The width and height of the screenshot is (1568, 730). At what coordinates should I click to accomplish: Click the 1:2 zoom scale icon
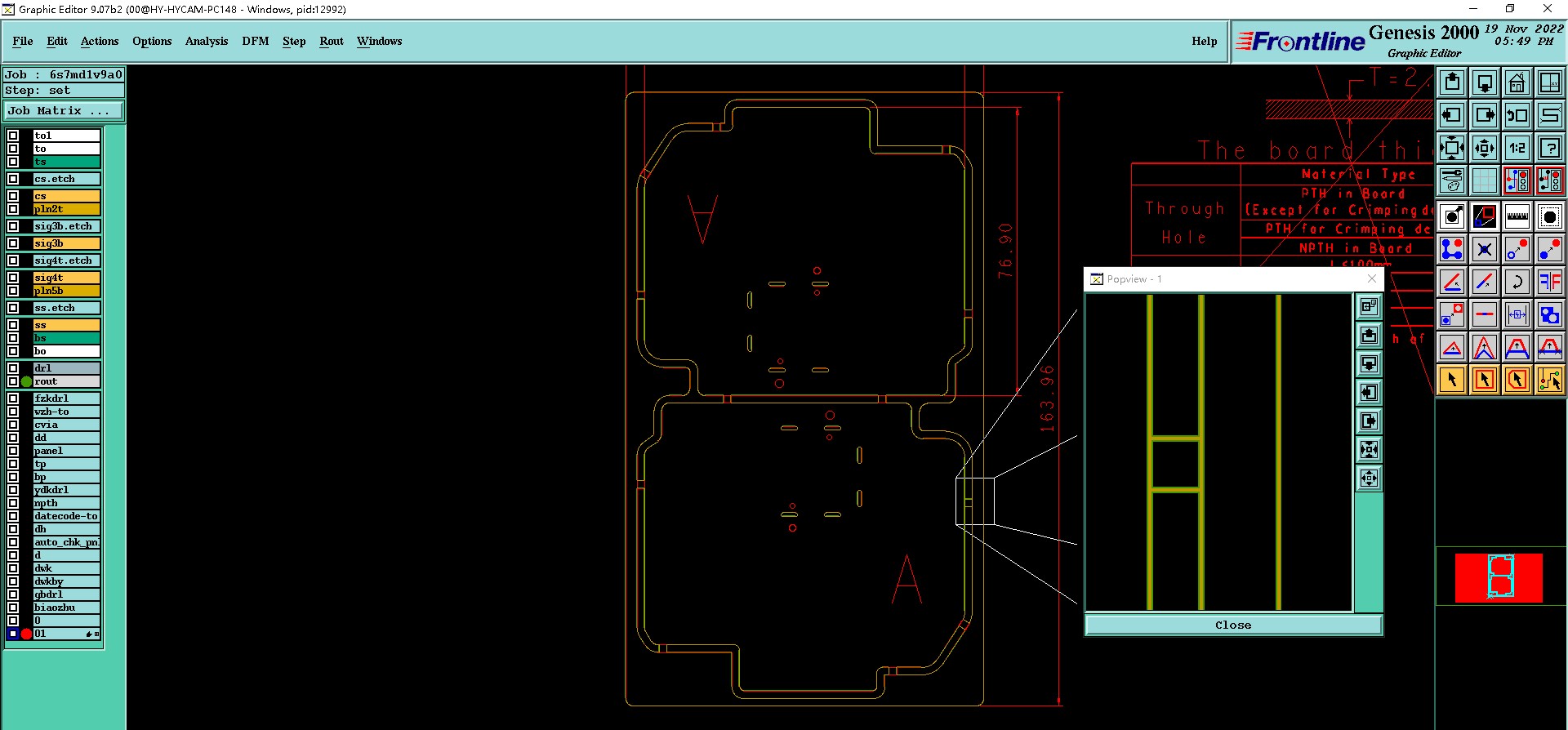click(1517, 148)
